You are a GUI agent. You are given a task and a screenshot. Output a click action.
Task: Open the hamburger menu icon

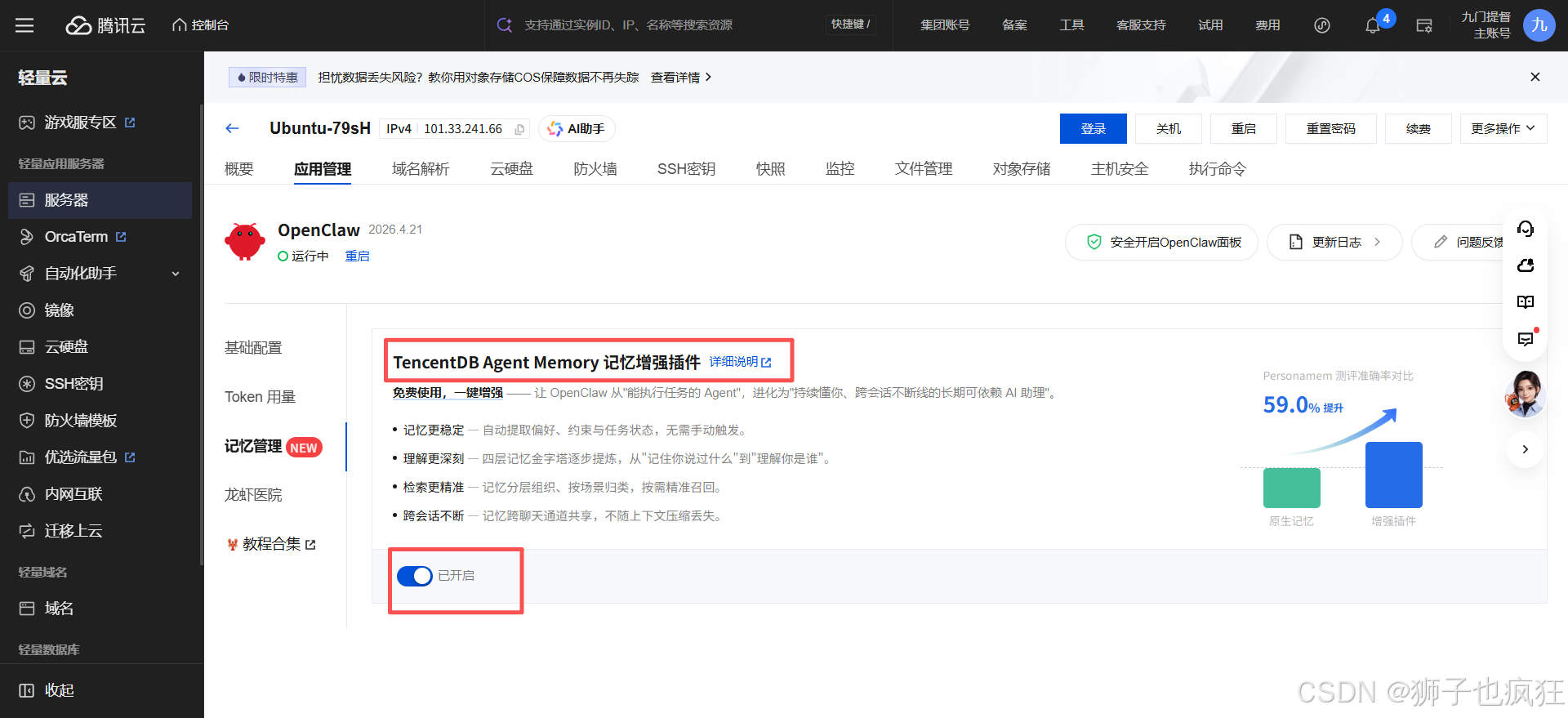pyautogui.click(x=24, y=25)
